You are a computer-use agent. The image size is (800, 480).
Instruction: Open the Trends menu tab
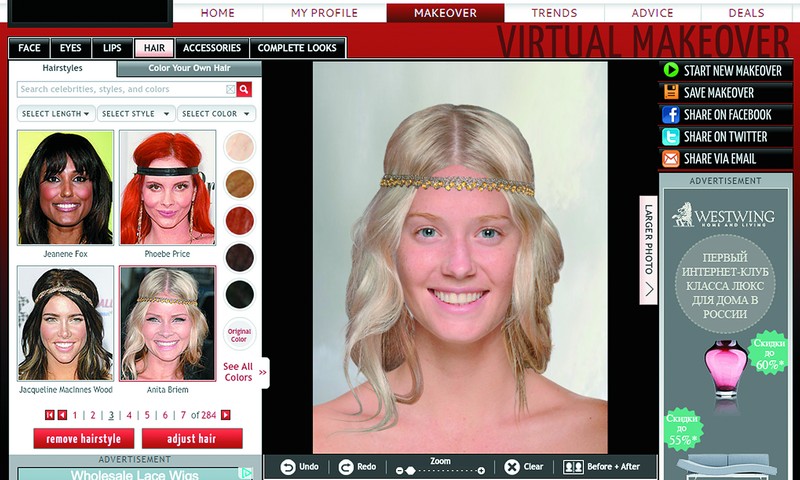click(x=554, y=13)
